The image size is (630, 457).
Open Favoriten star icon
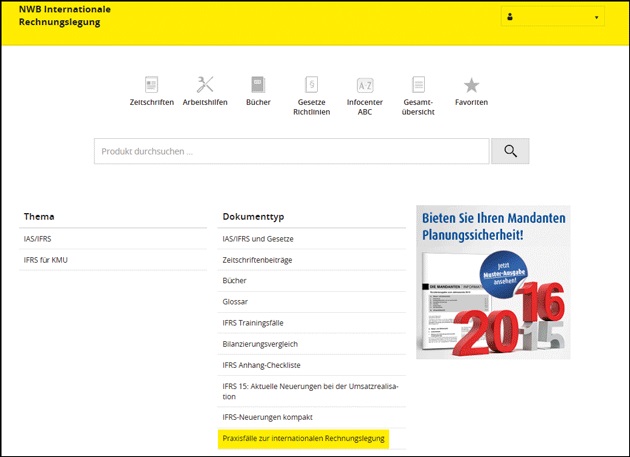tap(471, 86)
